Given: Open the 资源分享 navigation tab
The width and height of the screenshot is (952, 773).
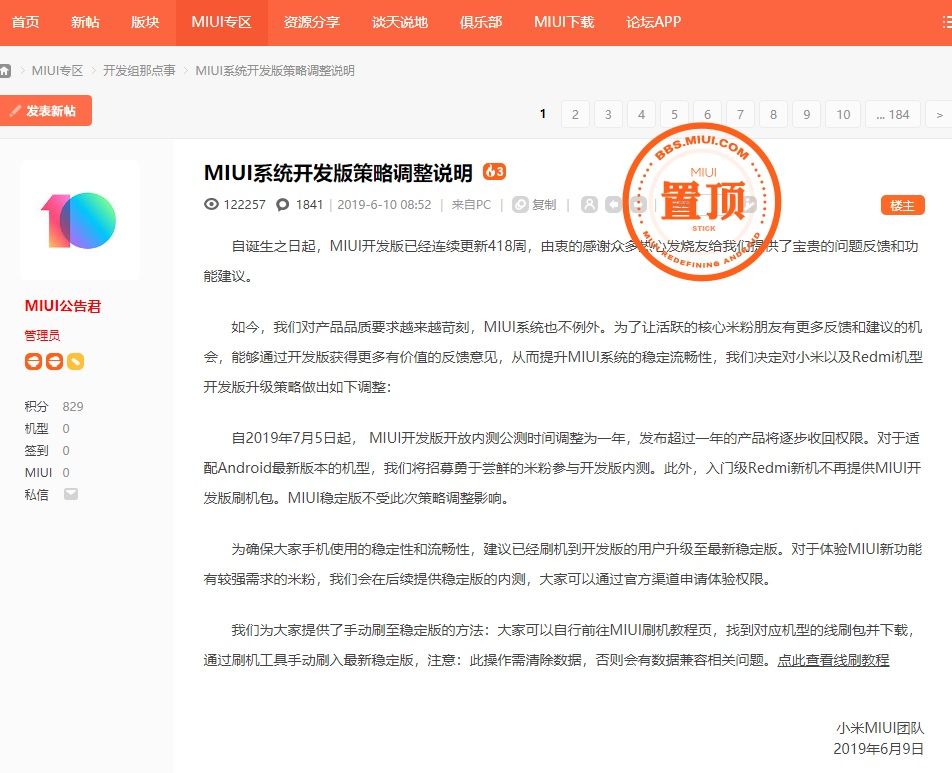Looking at the screenshot, I should 311,22.
